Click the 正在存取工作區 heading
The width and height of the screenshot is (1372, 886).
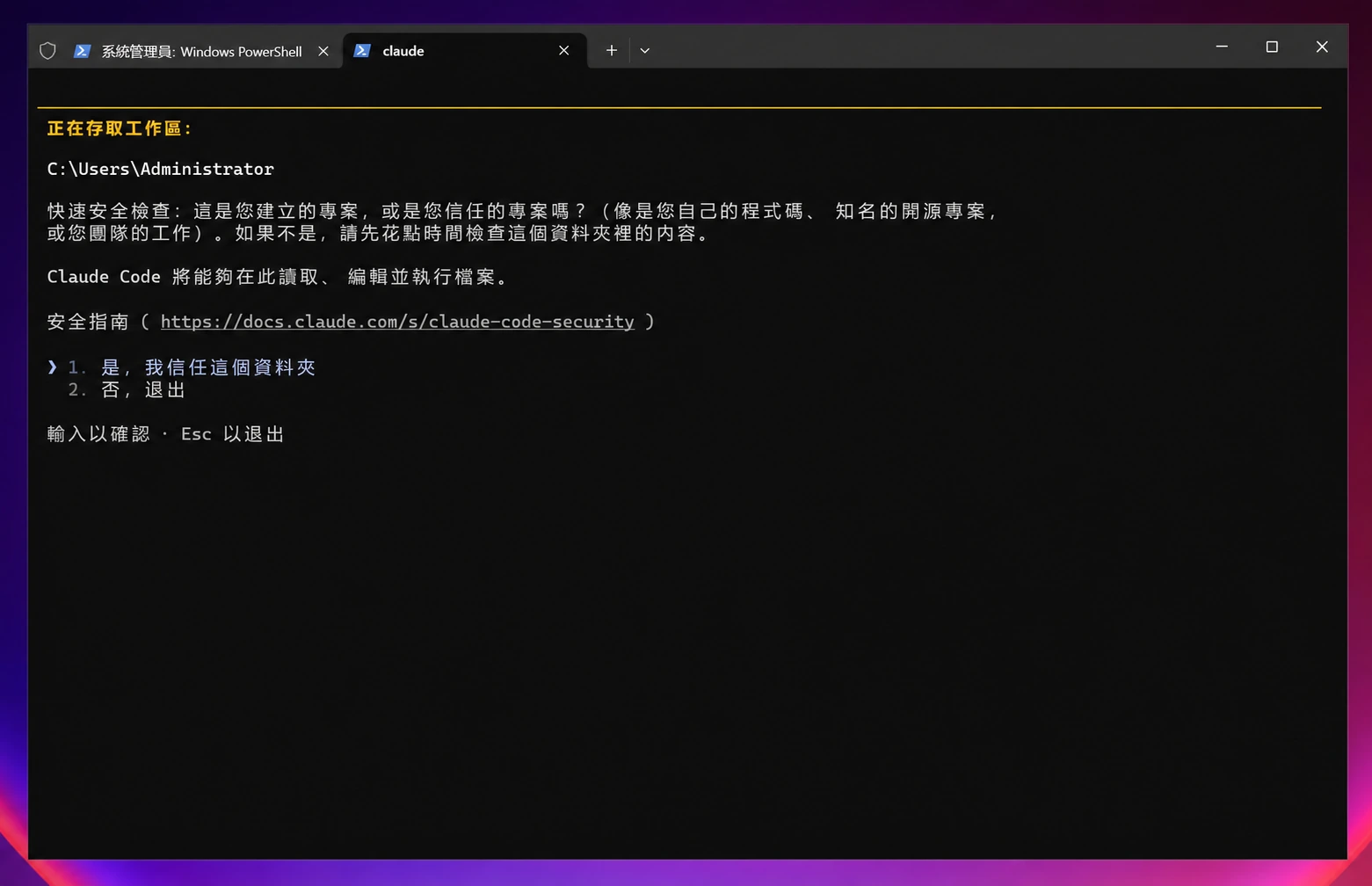(x=120, y=128)
